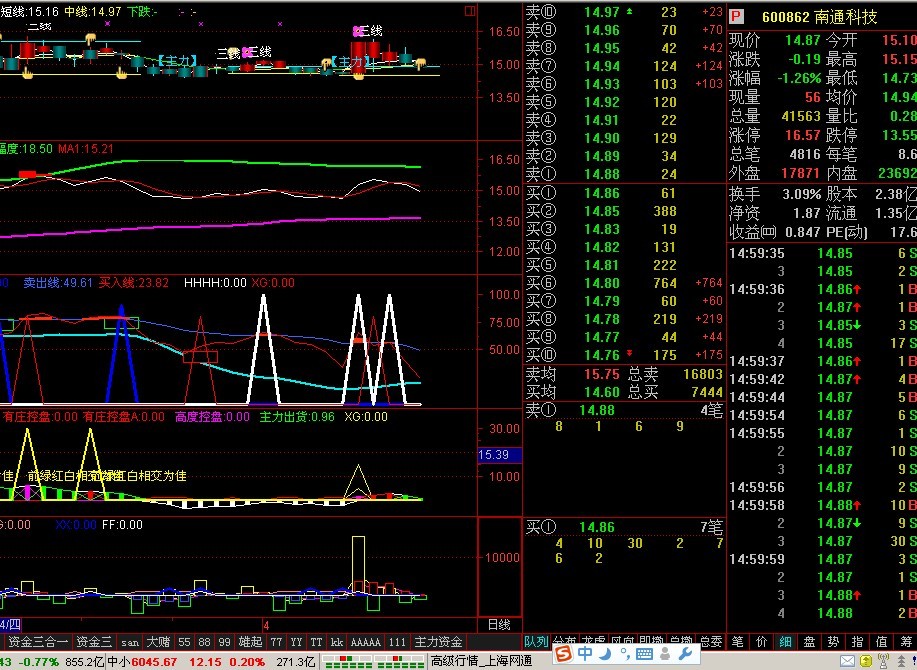
Task: Click the 换手 3.09% value
Action: point(802,194)
